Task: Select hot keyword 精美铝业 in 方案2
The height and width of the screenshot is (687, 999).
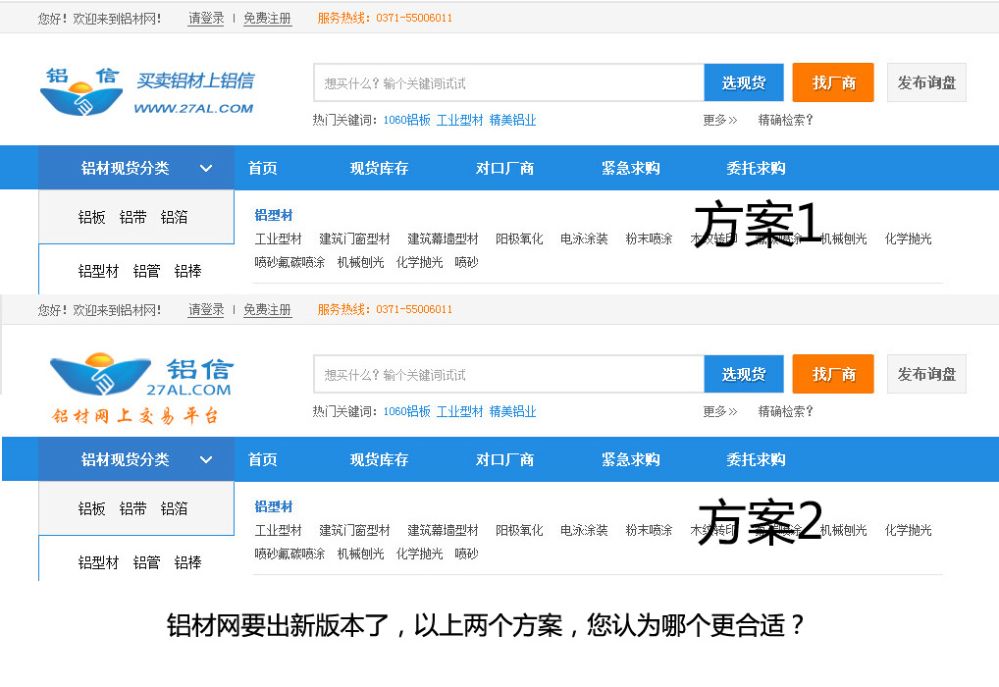Action: coord(513,411)
